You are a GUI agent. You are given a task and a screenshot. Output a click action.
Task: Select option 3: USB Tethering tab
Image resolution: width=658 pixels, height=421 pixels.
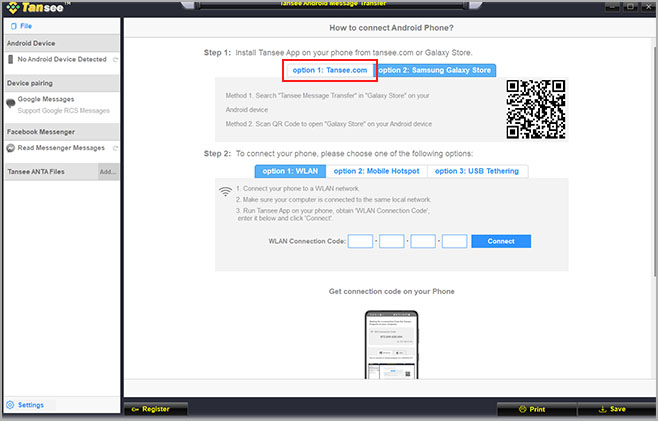coord(477,171)
